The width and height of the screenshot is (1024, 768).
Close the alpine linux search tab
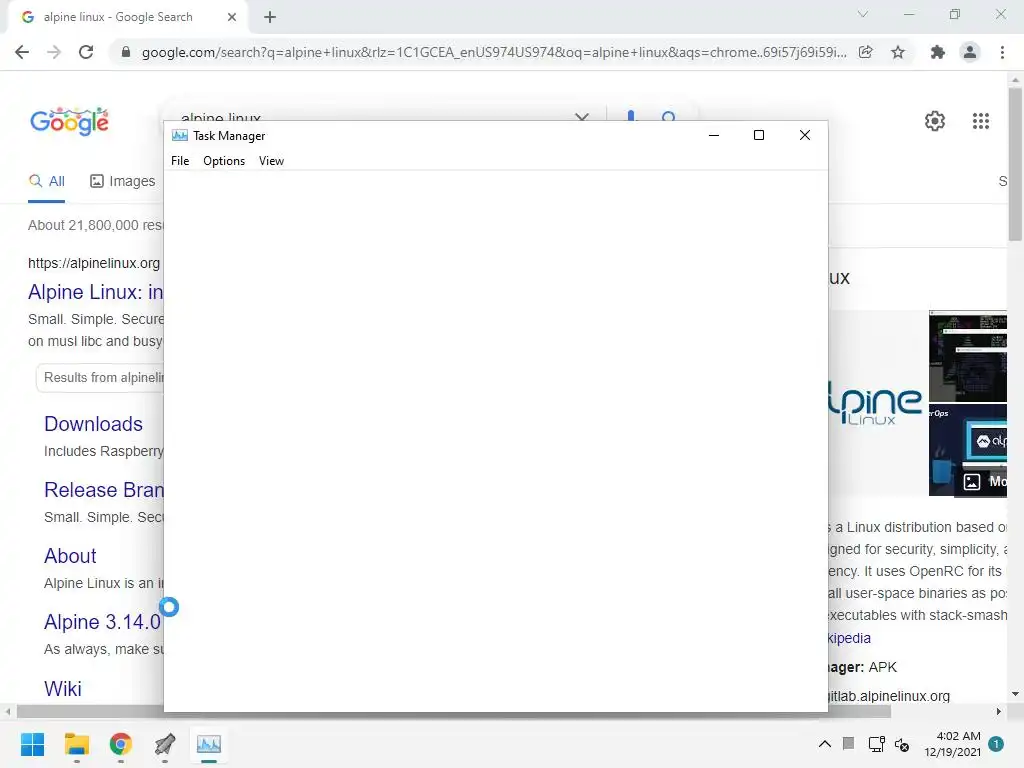[232, 17]
